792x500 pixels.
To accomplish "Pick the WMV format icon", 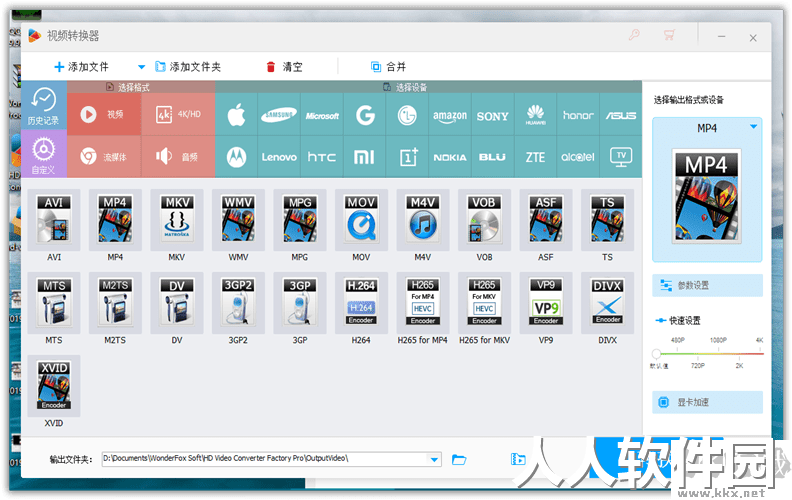I will coord(238,220).
